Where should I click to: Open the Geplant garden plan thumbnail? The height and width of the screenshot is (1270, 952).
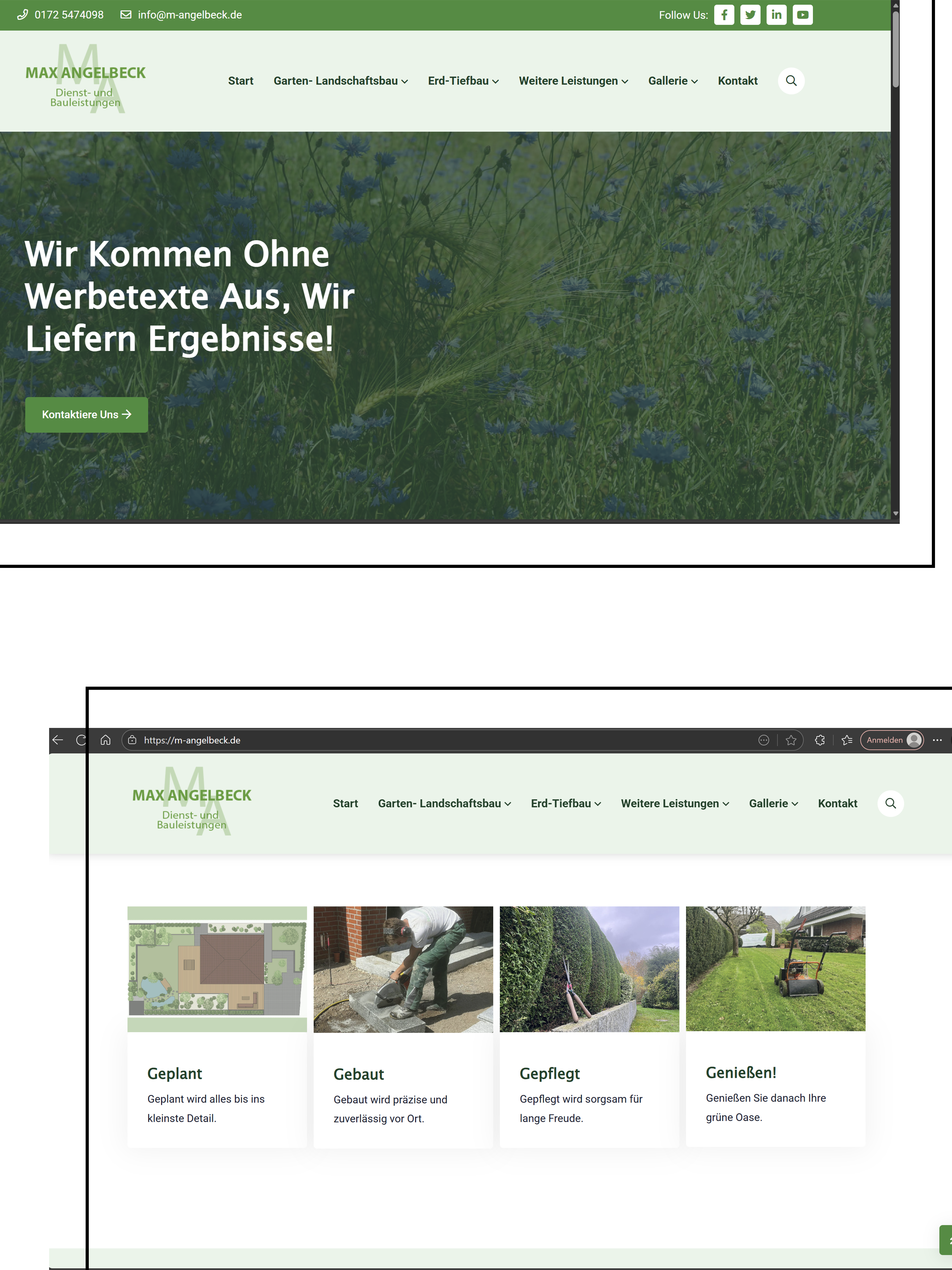point(217,969)
